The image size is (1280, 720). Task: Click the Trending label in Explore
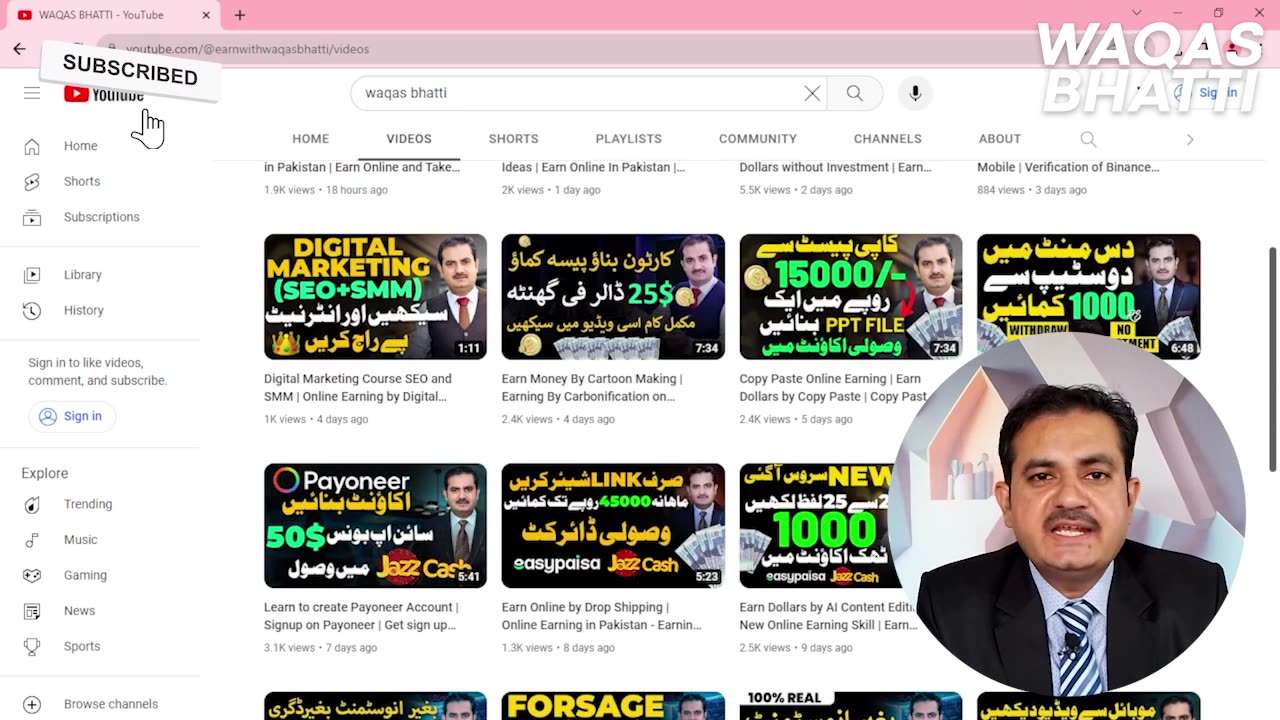pos(88,504)
